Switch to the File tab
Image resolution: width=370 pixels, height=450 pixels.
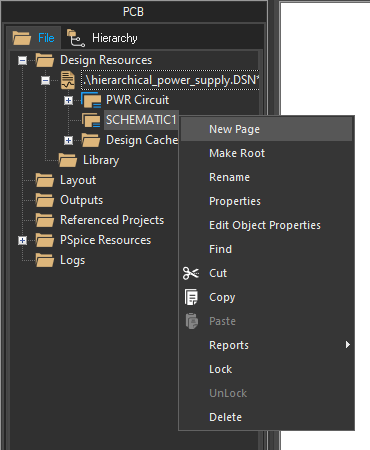[x=33, y=38]
